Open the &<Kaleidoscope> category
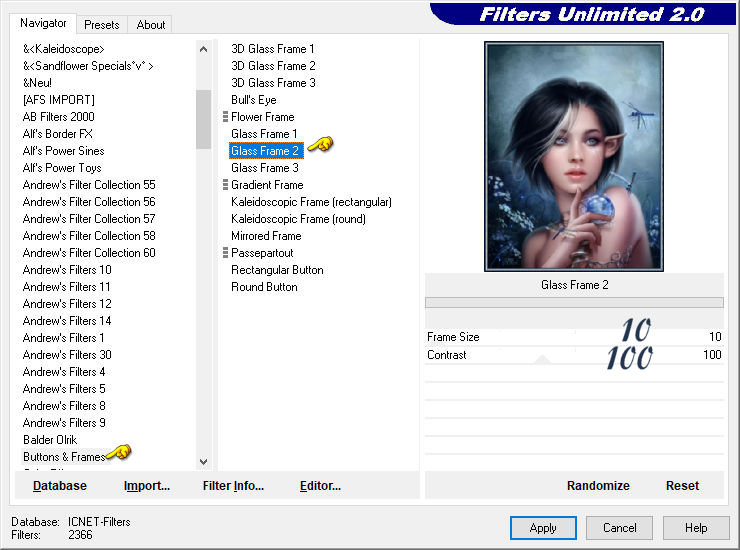The height and width of the screenshot is (550, 740). [63, 49]
